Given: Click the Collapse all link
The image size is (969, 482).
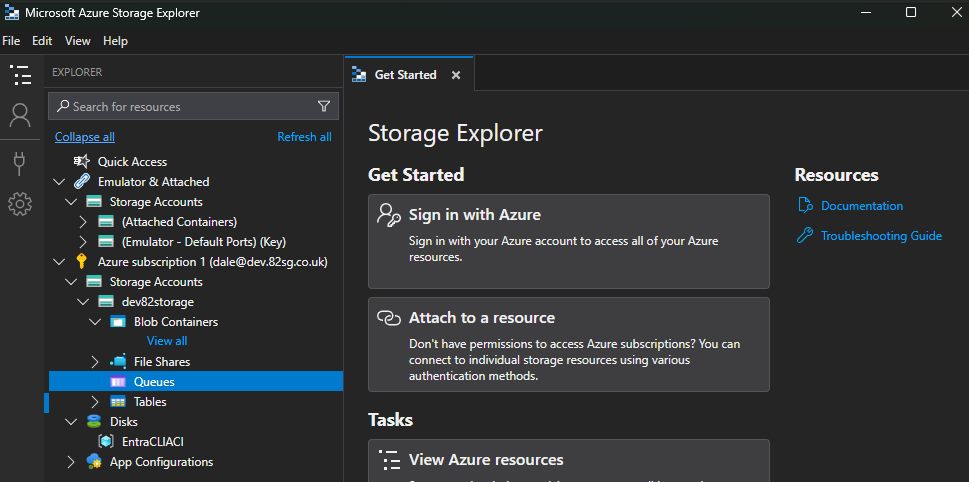Looking at the screenshot, I should coord(85,137).
